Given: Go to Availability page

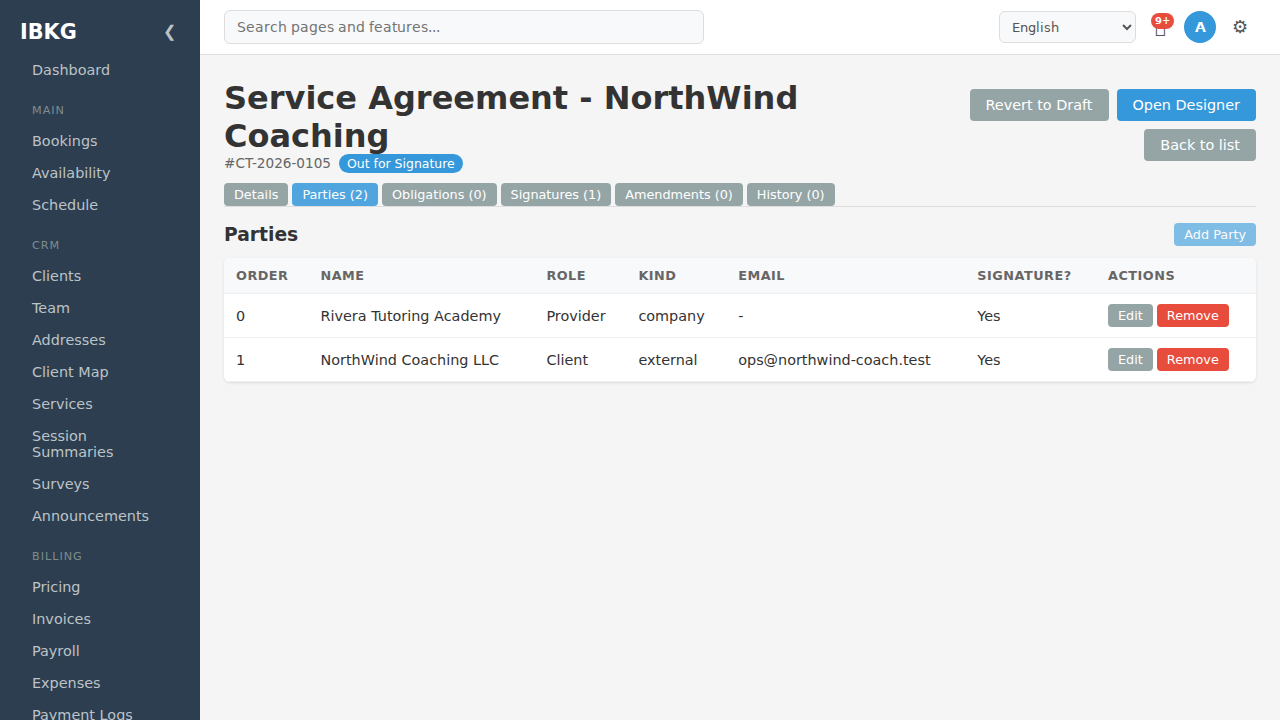Looking at the screenshot, I should coord(71,173).
